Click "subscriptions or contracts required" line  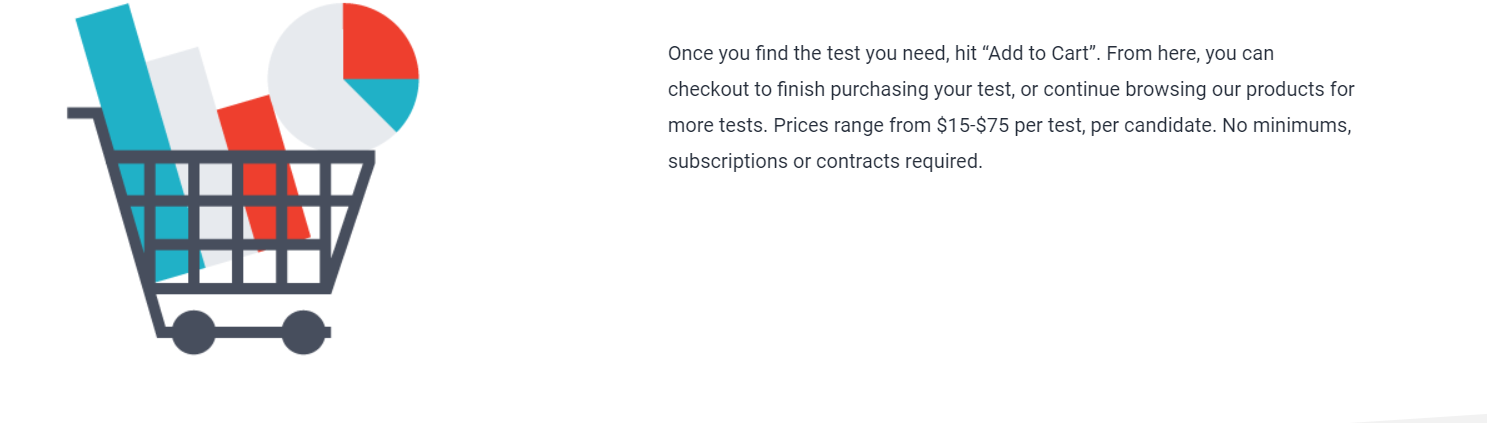[825, 161]
